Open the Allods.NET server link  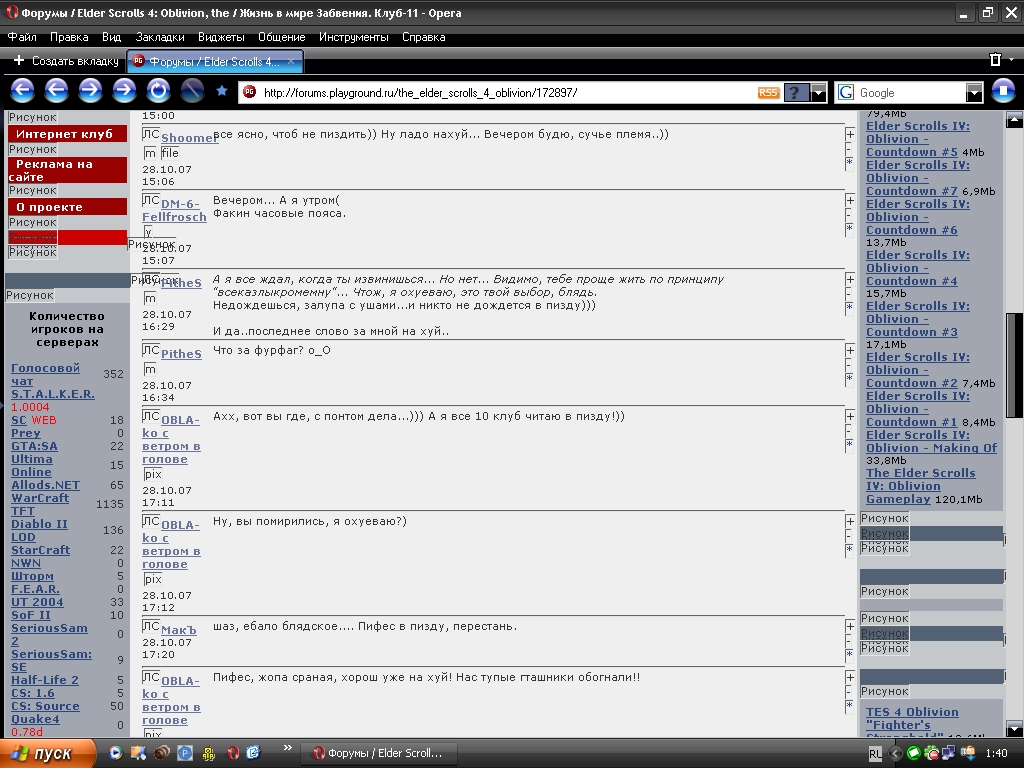pos(46,485)
